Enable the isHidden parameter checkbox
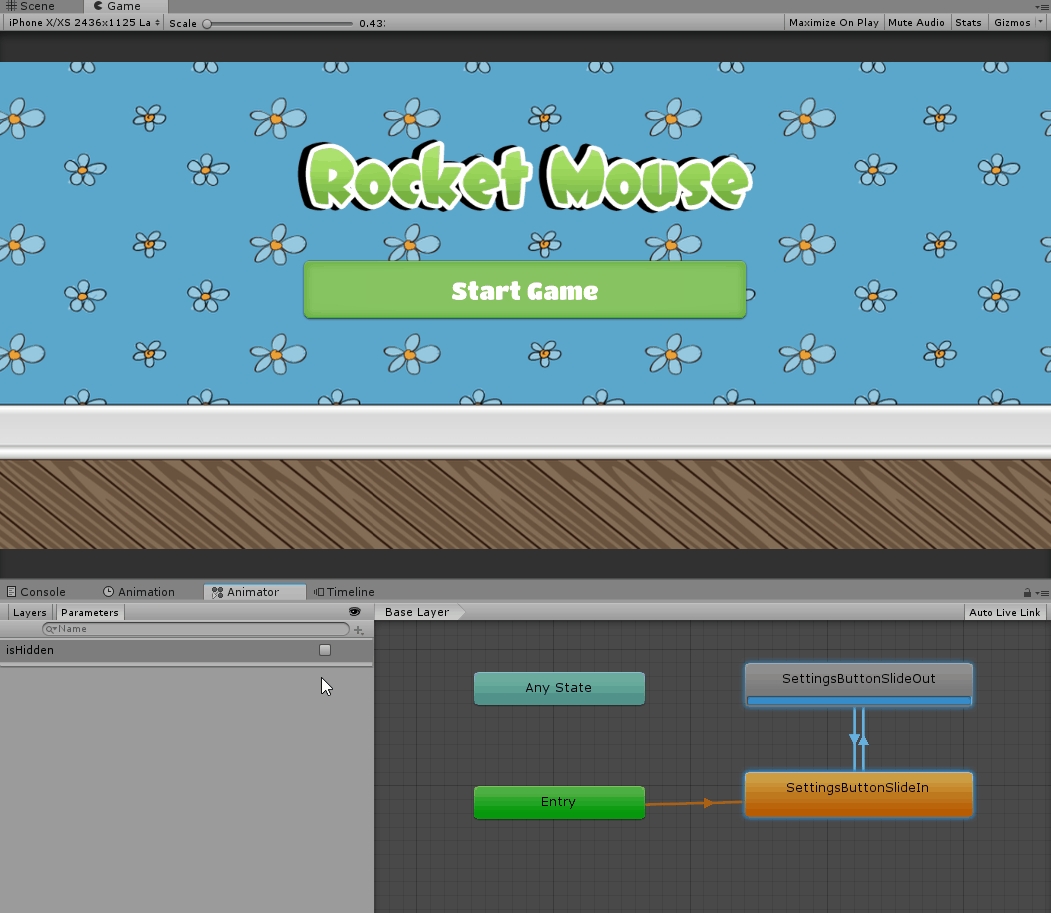1051x913 pixels. (x=325, y=650)
